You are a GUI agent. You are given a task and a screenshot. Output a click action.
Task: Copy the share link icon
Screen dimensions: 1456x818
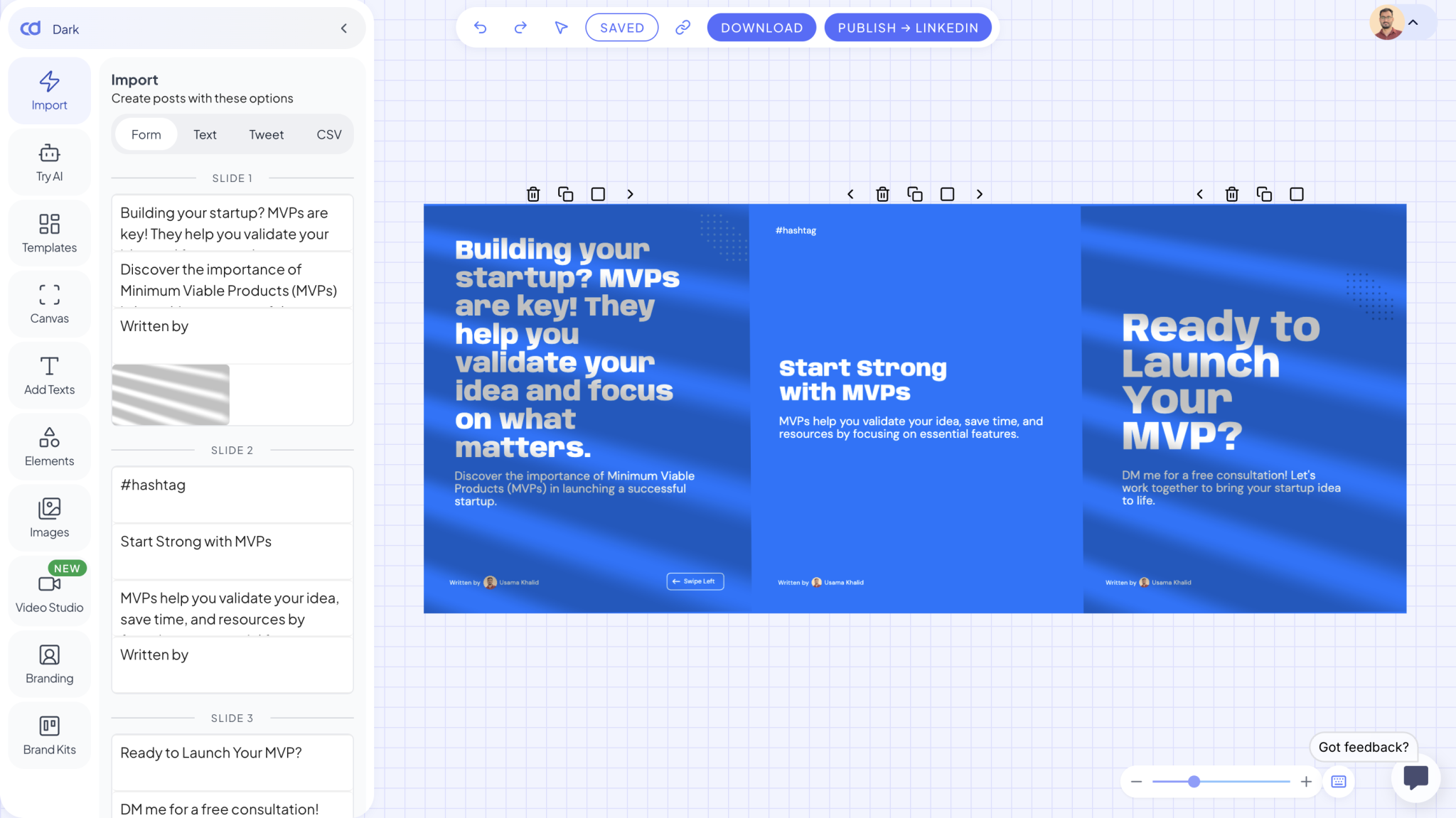(682, 28)
